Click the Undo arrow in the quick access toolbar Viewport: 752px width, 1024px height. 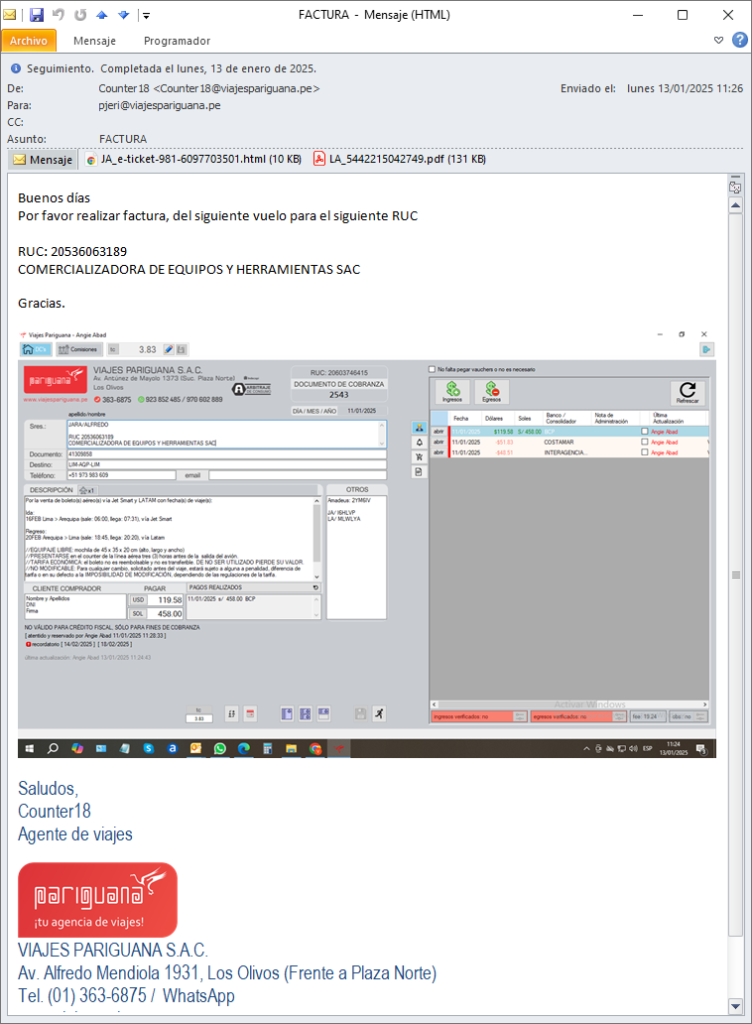[59, 14]
